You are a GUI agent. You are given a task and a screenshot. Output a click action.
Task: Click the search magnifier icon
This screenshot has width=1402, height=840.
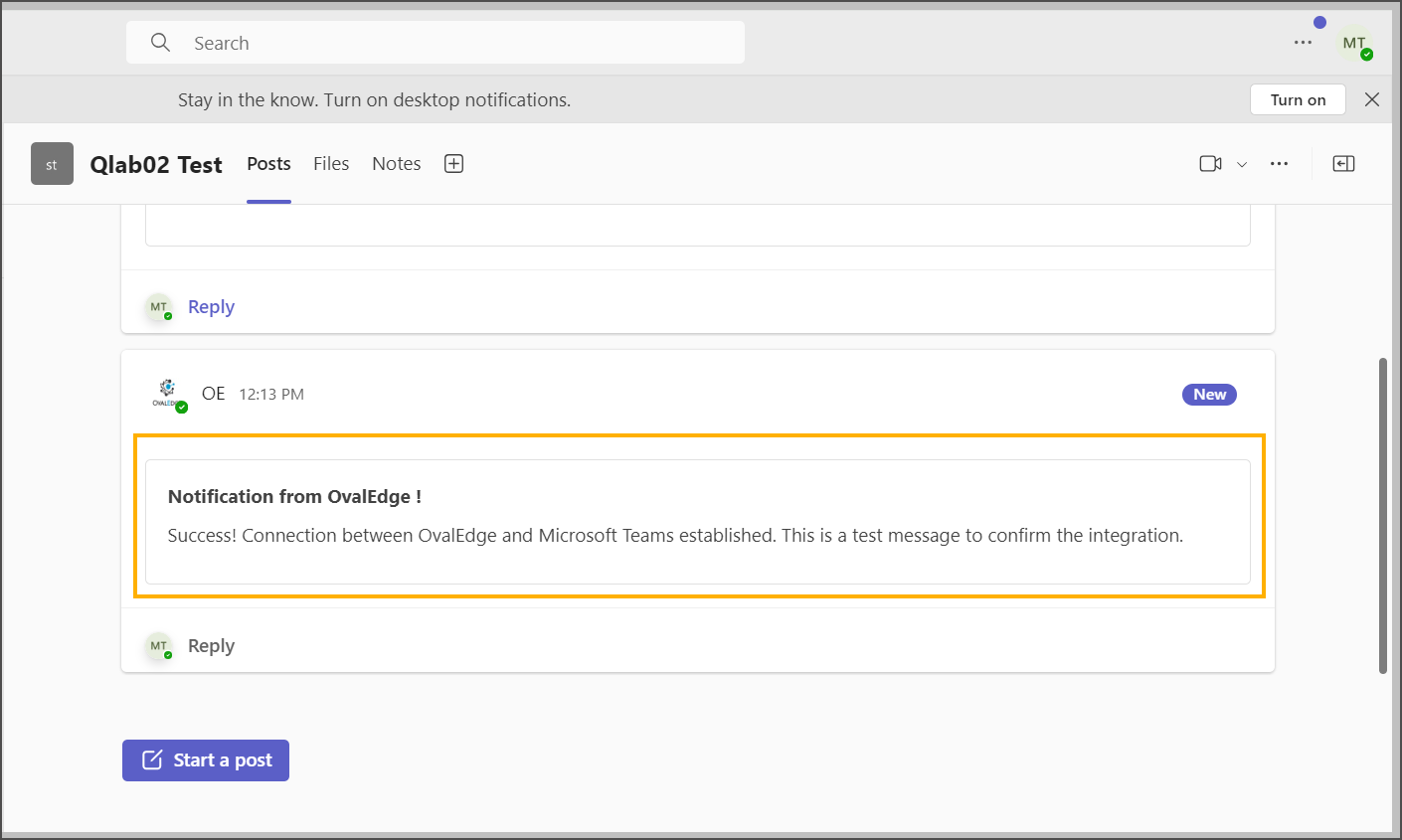(x=160, y=43)
